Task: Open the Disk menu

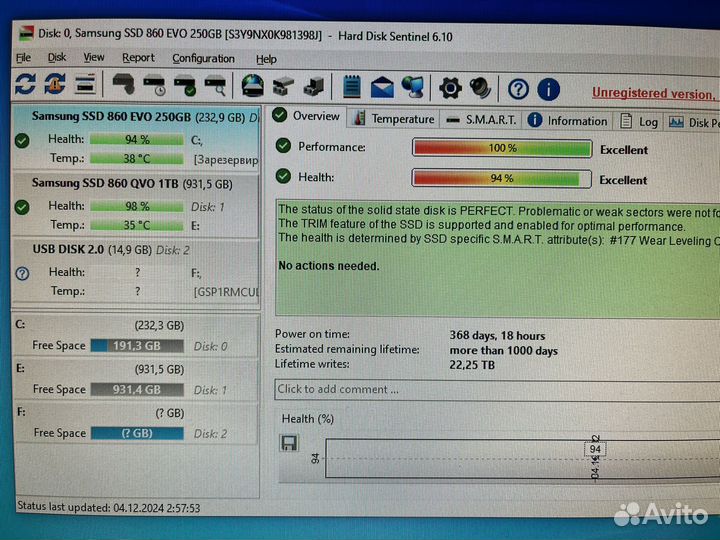Action: pyautogui.click(x=57, y=57)
